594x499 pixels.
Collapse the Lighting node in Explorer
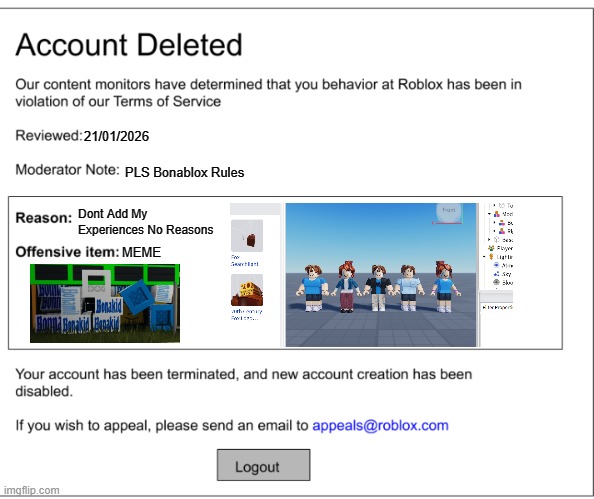click(x=484, y=257)
